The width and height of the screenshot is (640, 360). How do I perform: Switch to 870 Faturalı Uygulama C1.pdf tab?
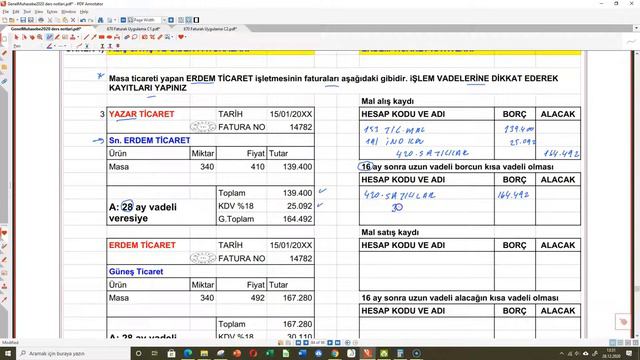pos(133,29)
